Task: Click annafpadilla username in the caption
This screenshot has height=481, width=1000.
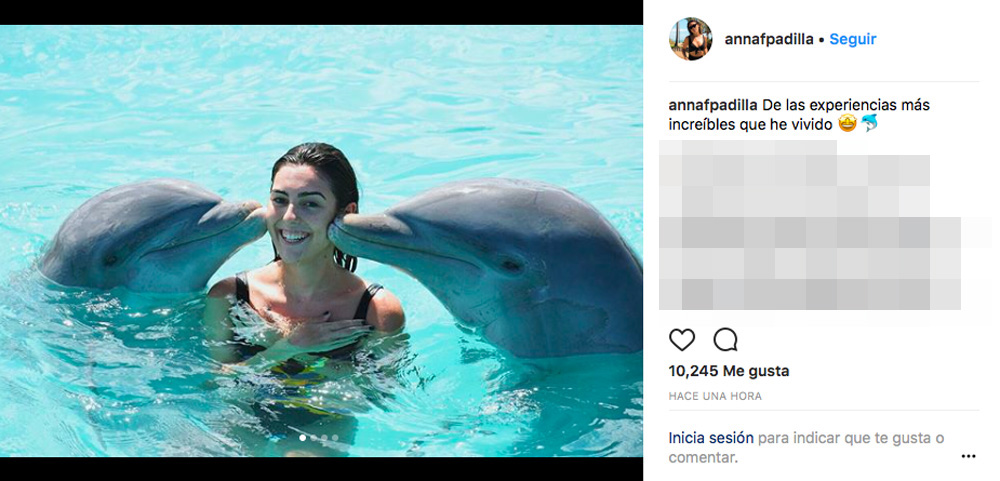Action: pyautogui.click(x=712, y=104)
